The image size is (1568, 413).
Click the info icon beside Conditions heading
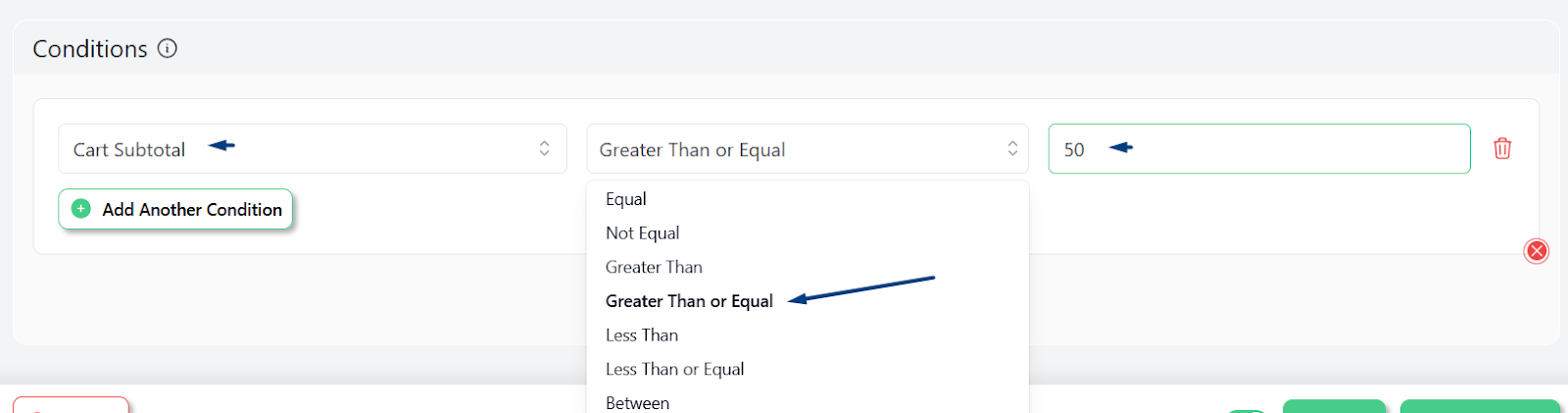coord(168,48)
